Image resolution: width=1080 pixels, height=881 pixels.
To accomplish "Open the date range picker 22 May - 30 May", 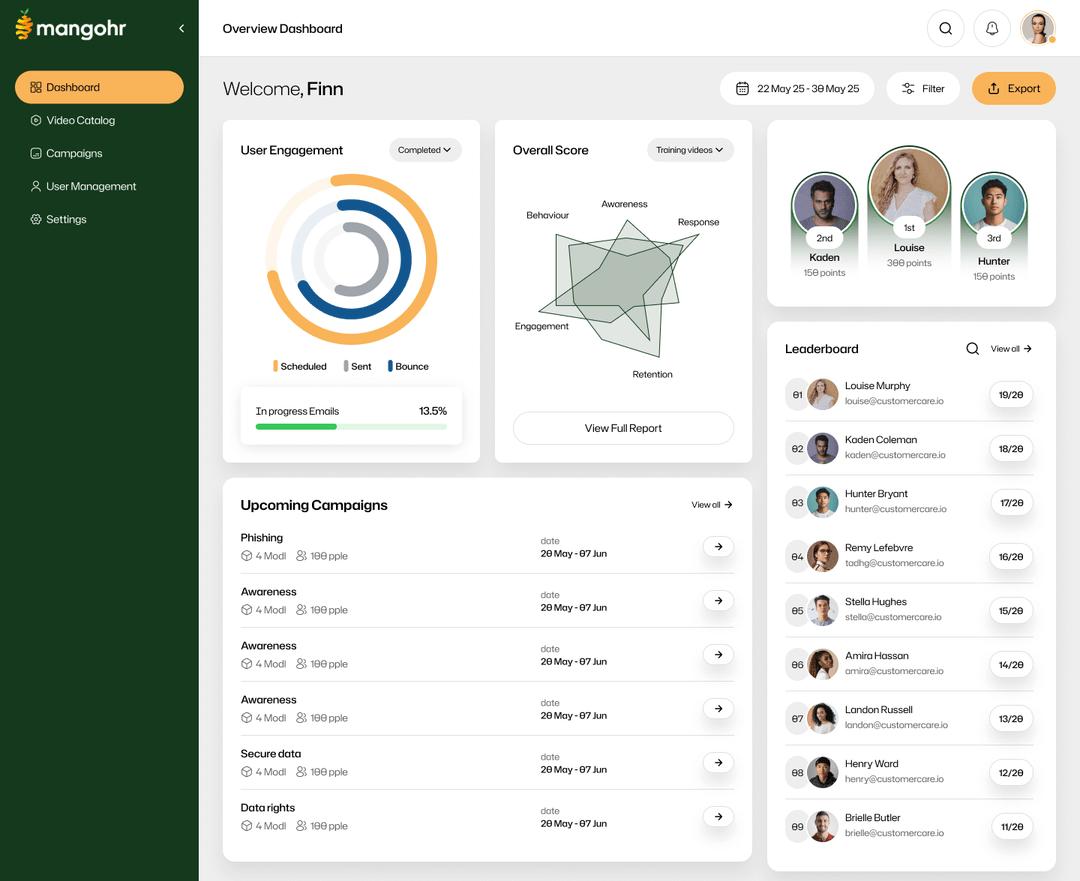I will coord(797,88).
